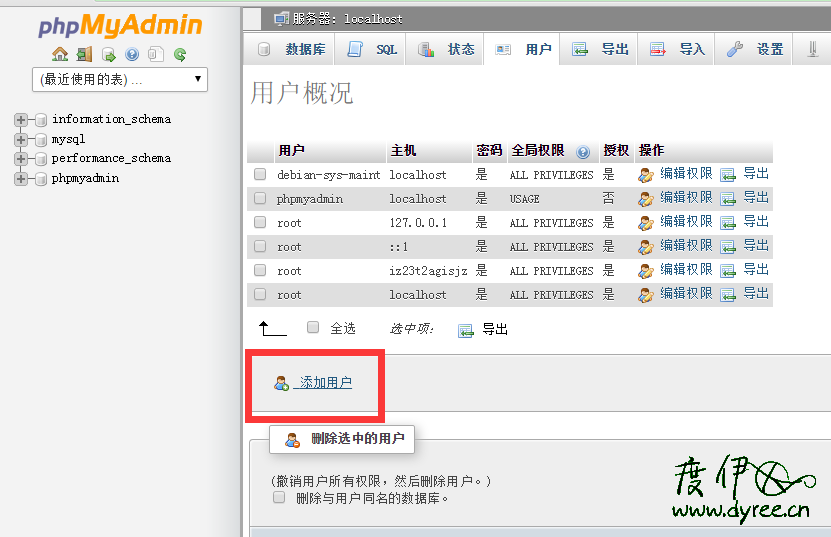Expand the performance_schema database node
831x537 pixels.
coord(21,159)
